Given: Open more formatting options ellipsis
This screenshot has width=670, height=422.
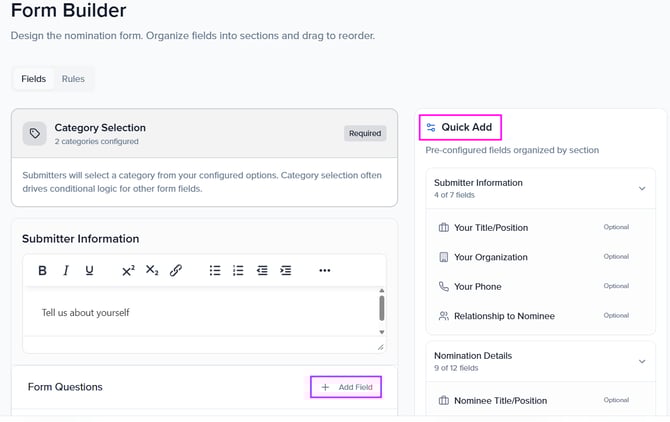Looking at the screenshot, I should point(325,271).
